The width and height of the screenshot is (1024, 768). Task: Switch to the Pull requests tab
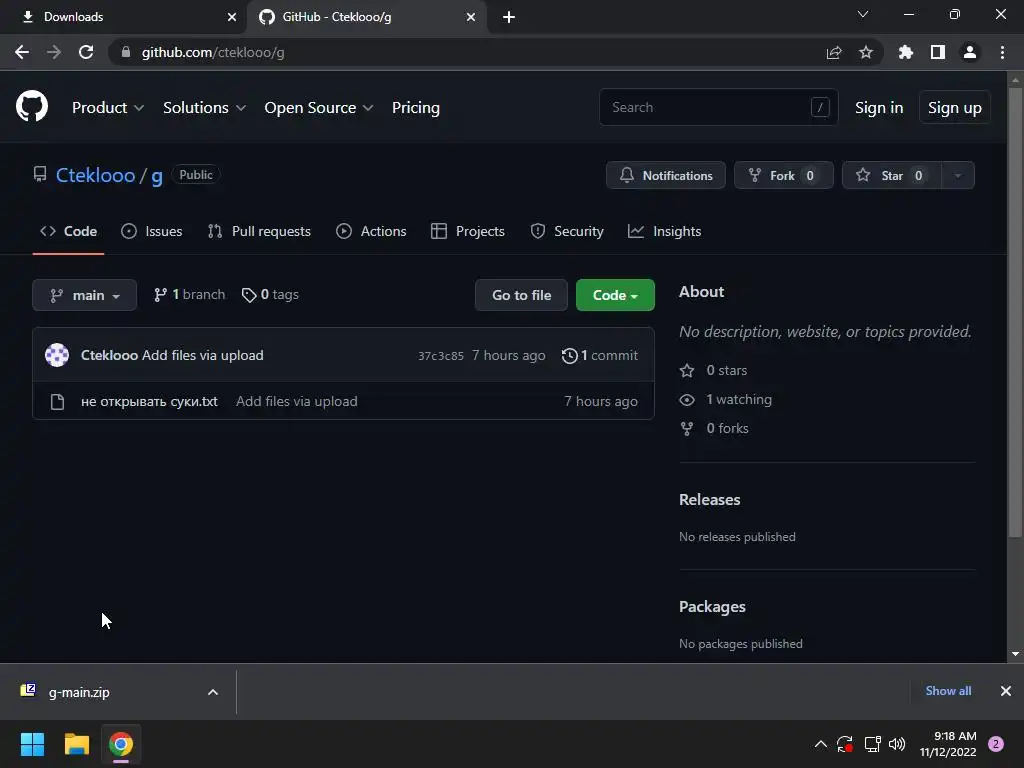[259, 231]
